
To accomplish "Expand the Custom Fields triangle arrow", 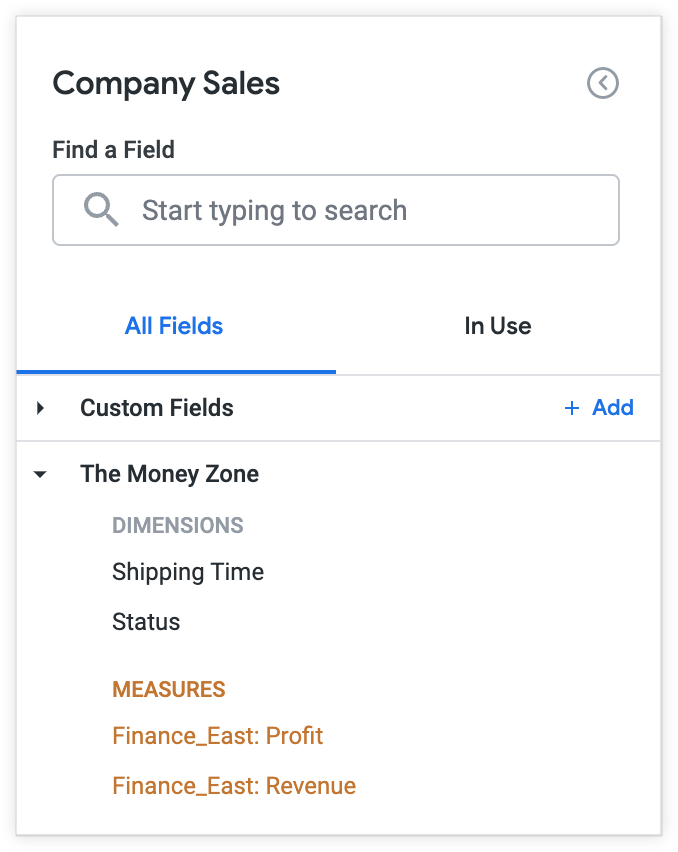I will (x=40, y=408).
